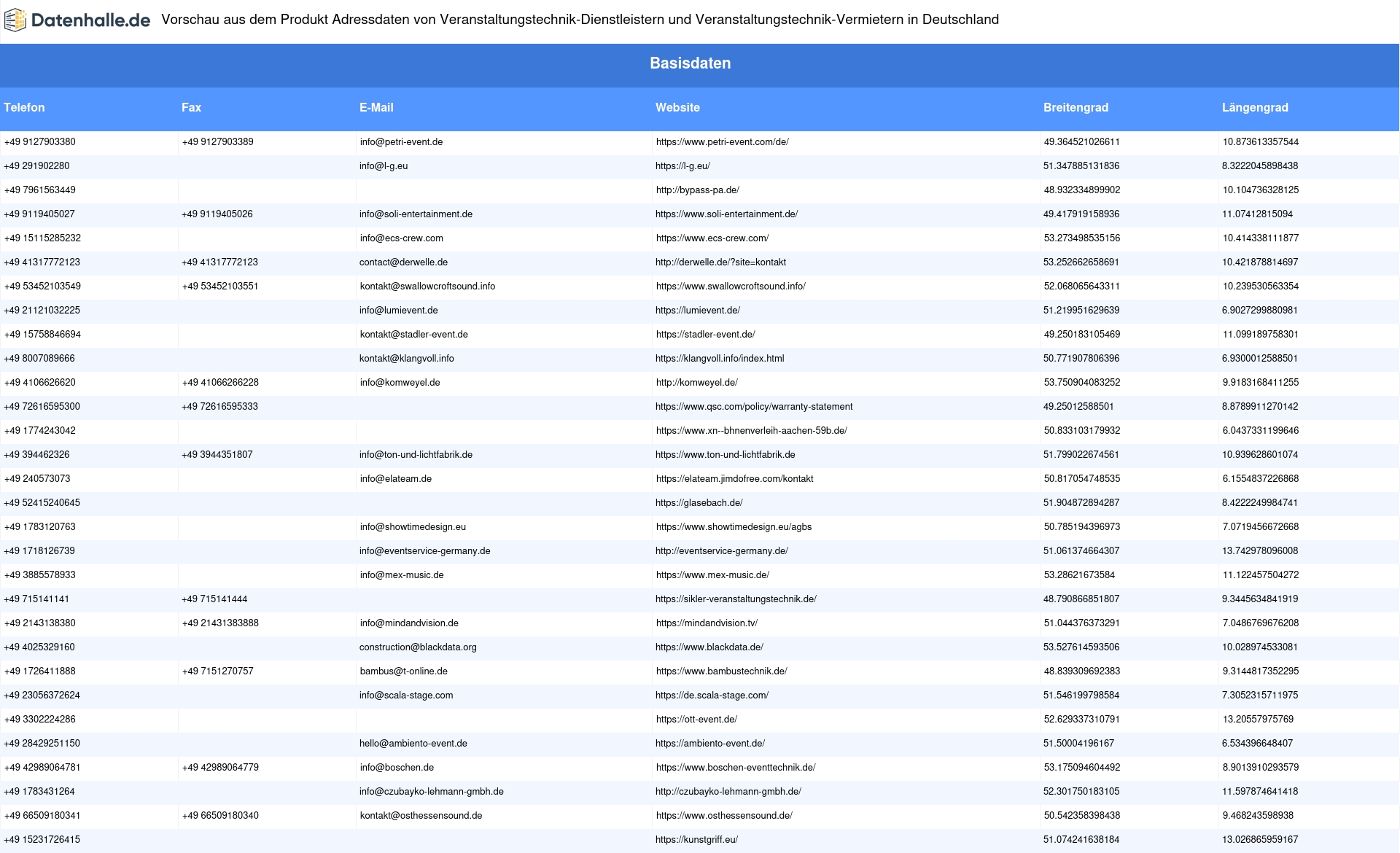Viewport: 1400px width, 853px height.
Task: Click fax number +49 715141444
Action: coord(214,599)
